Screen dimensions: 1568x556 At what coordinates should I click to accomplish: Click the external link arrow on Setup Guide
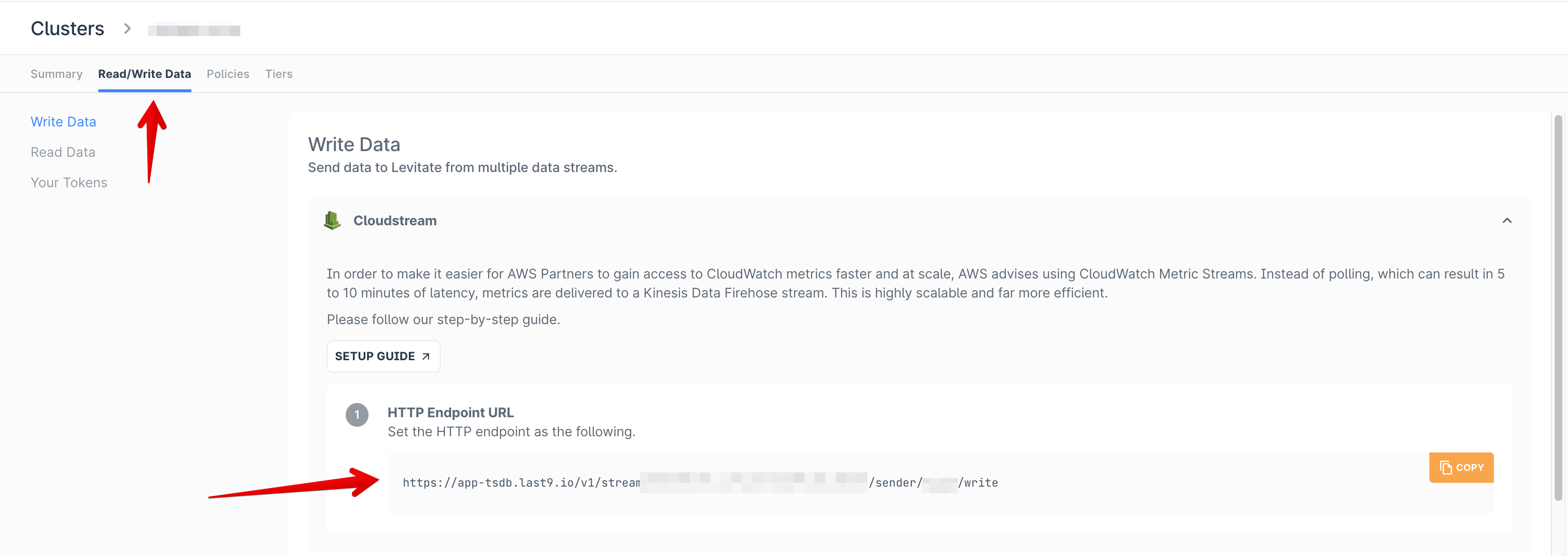point(426,356)
